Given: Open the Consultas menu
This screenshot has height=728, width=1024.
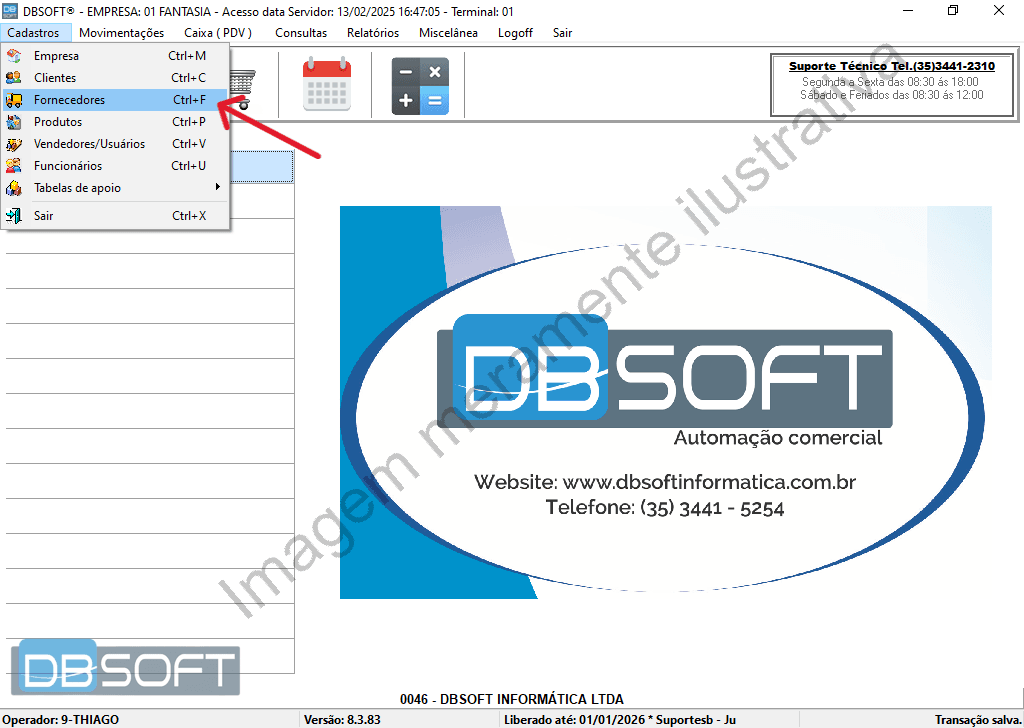Looking at the screenshot, I should [301, 33].
